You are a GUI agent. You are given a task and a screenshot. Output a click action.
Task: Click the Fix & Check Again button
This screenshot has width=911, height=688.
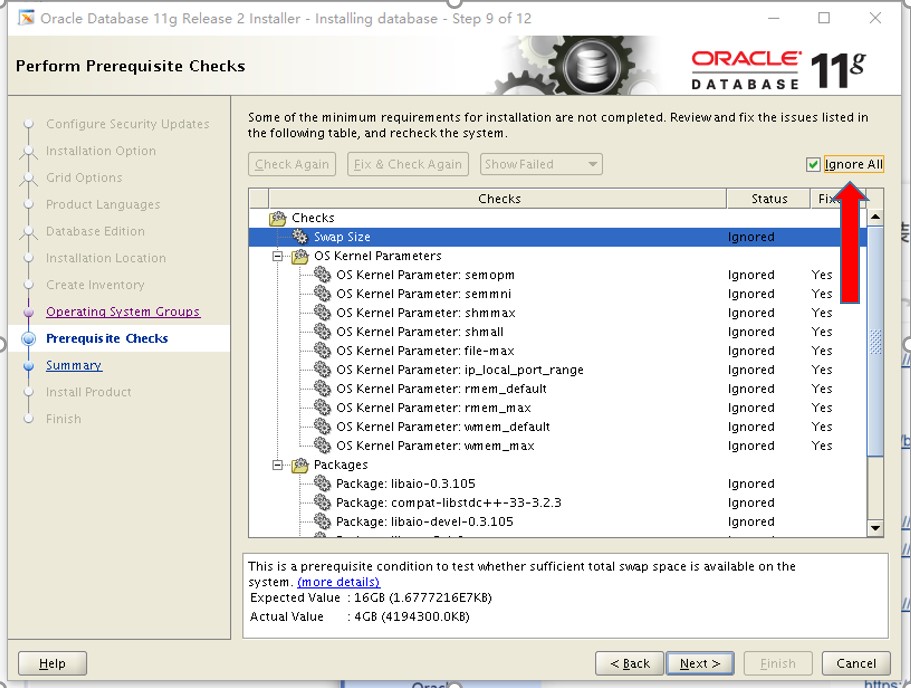(x=408, y=164)
